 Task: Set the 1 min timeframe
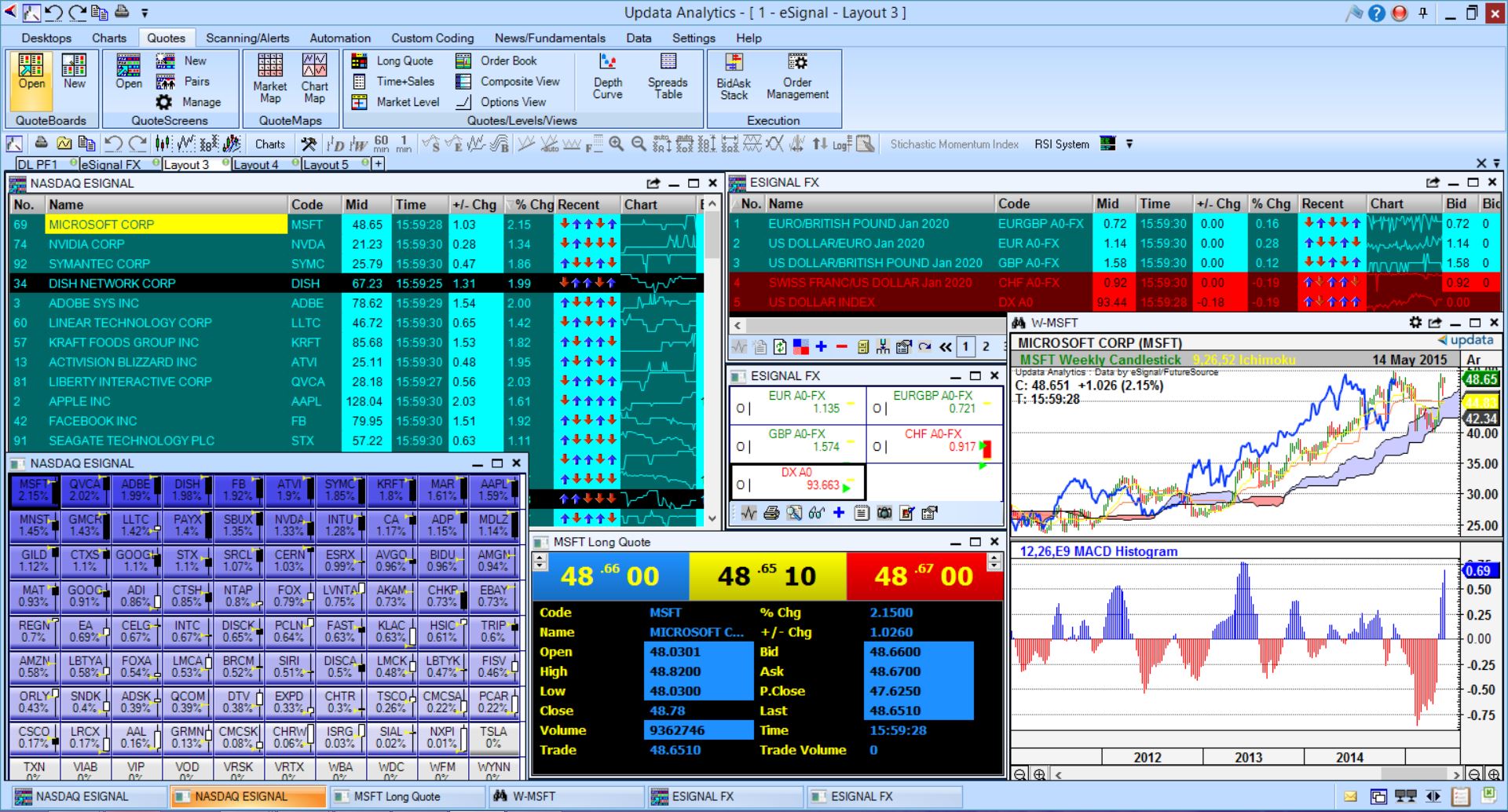pyautogui.click(x=404, y=144)
